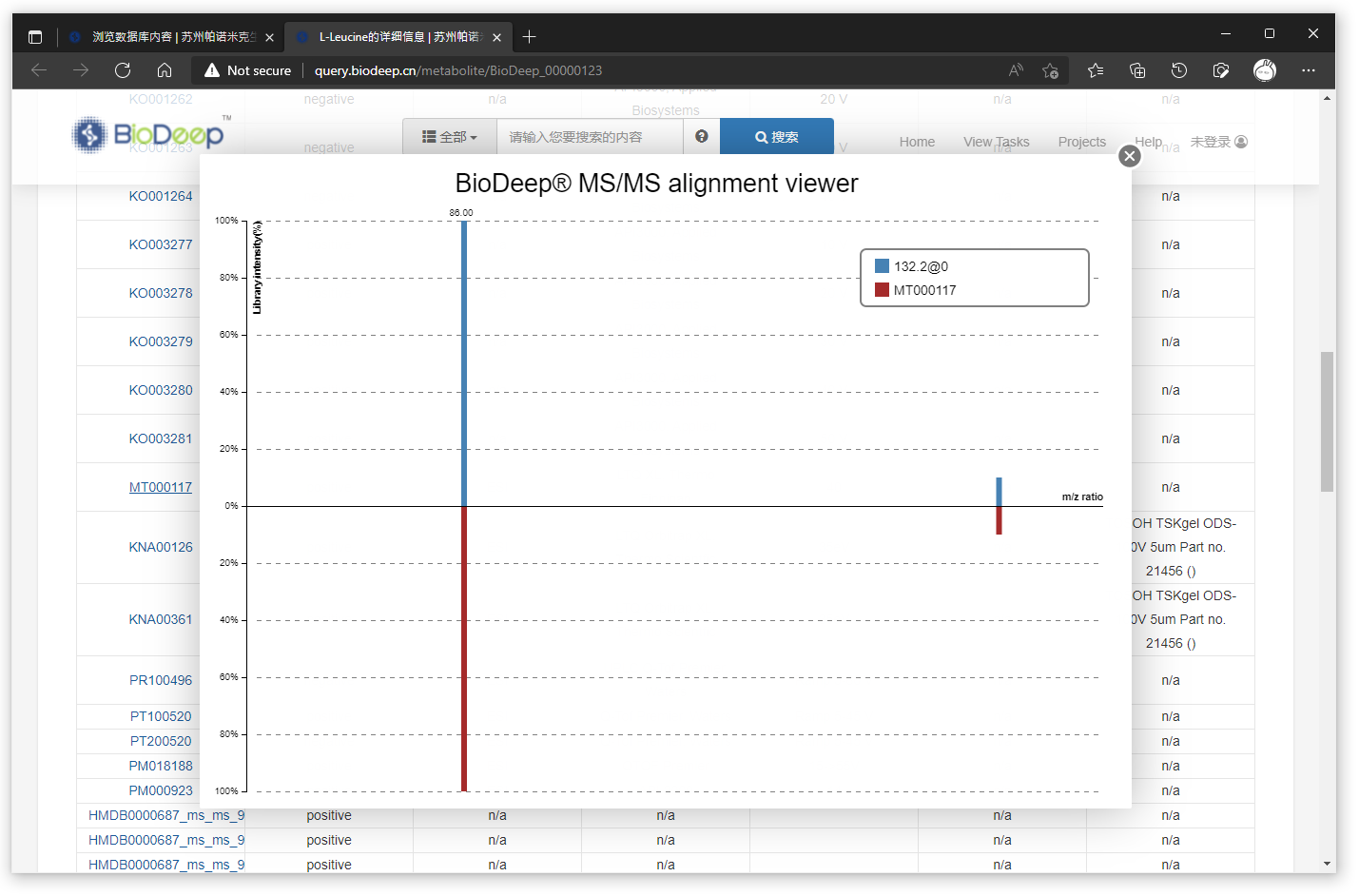Screen dimensions: 1359x896
Task: Focus the search text input field
Action: click(x=590, y=137)
